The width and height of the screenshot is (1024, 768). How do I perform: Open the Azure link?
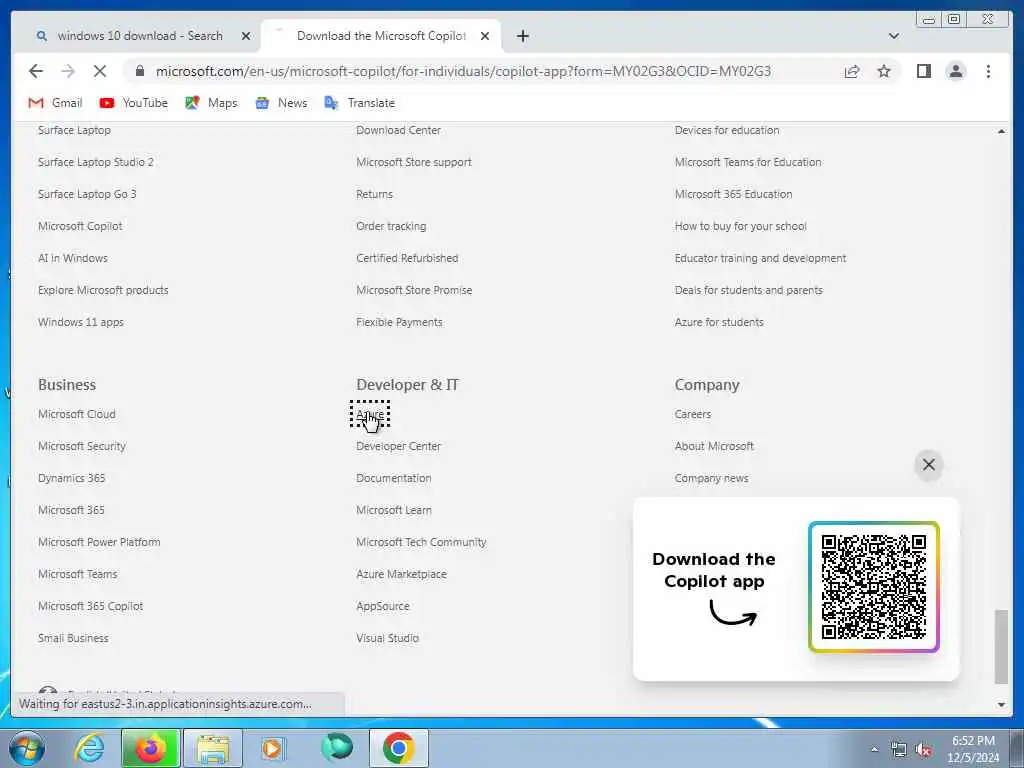pyautogui.click(x=370, y=414)
